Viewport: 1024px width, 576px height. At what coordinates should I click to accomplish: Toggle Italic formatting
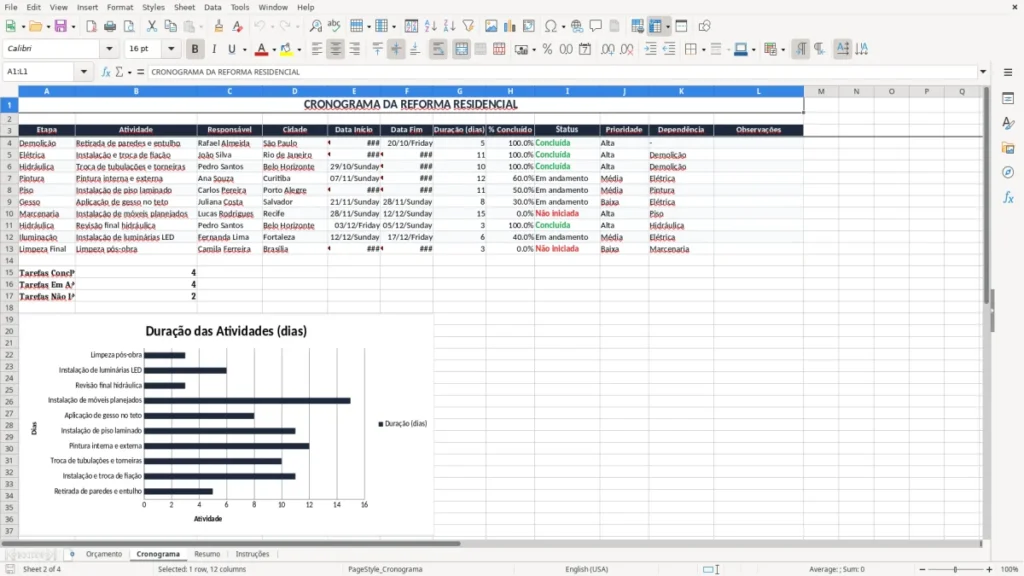pyautogui.click(x=214, y=49)
